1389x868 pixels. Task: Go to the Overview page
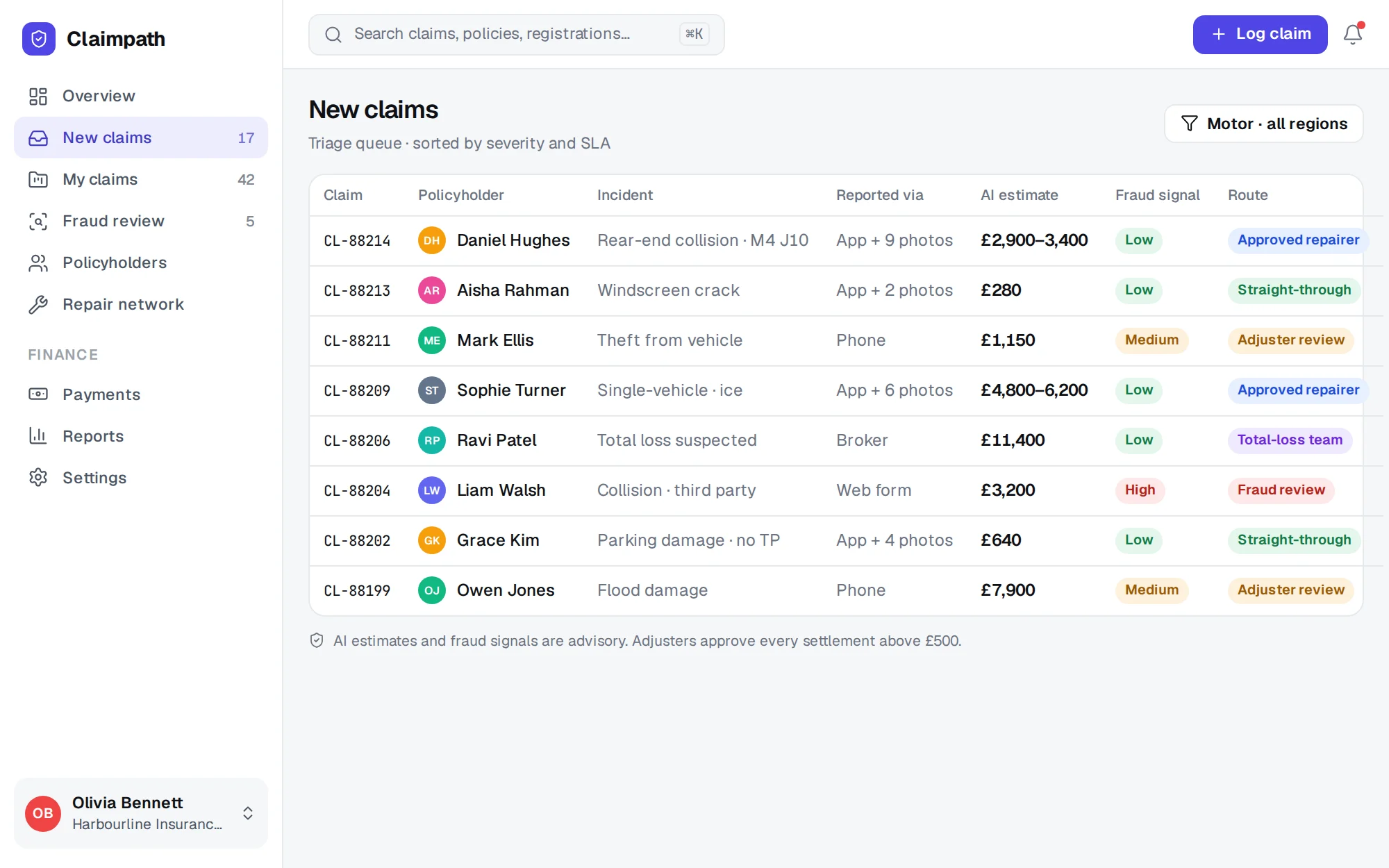(x=141, y=96)
